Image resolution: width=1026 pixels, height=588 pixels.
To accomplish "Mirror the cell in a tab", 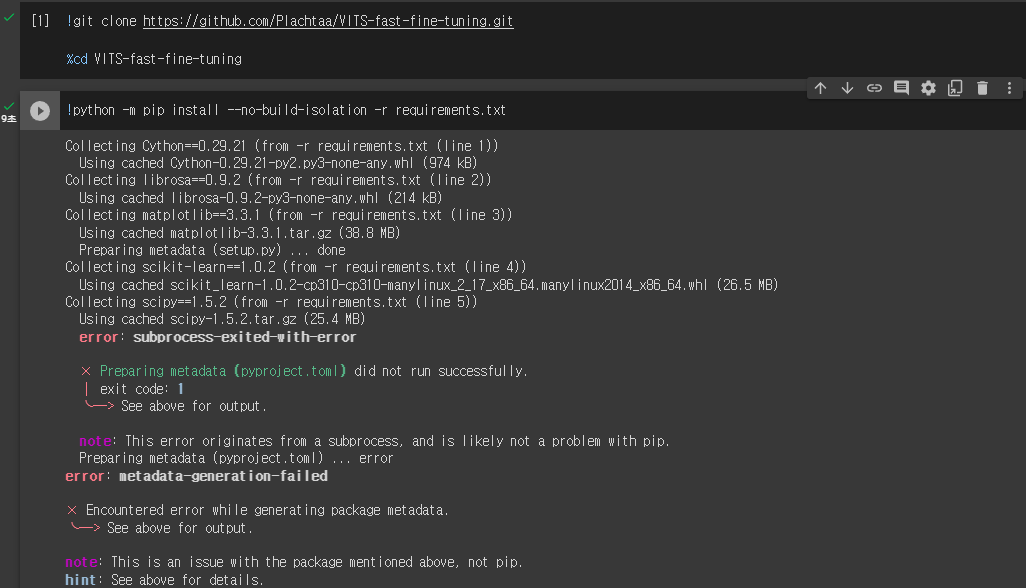I will 955,88.
